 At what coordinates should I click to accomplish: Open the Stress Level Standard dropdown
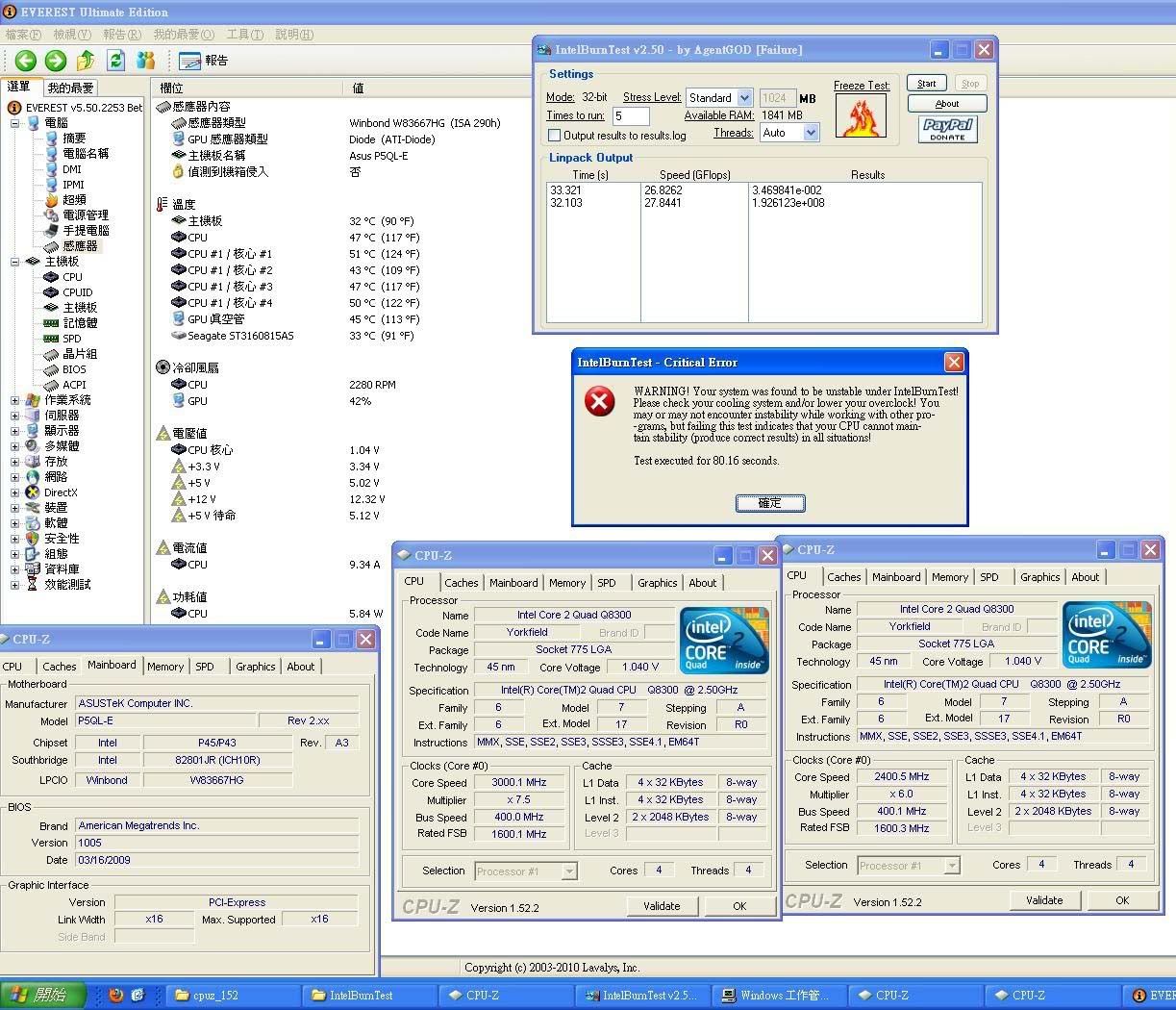point(744,98)
